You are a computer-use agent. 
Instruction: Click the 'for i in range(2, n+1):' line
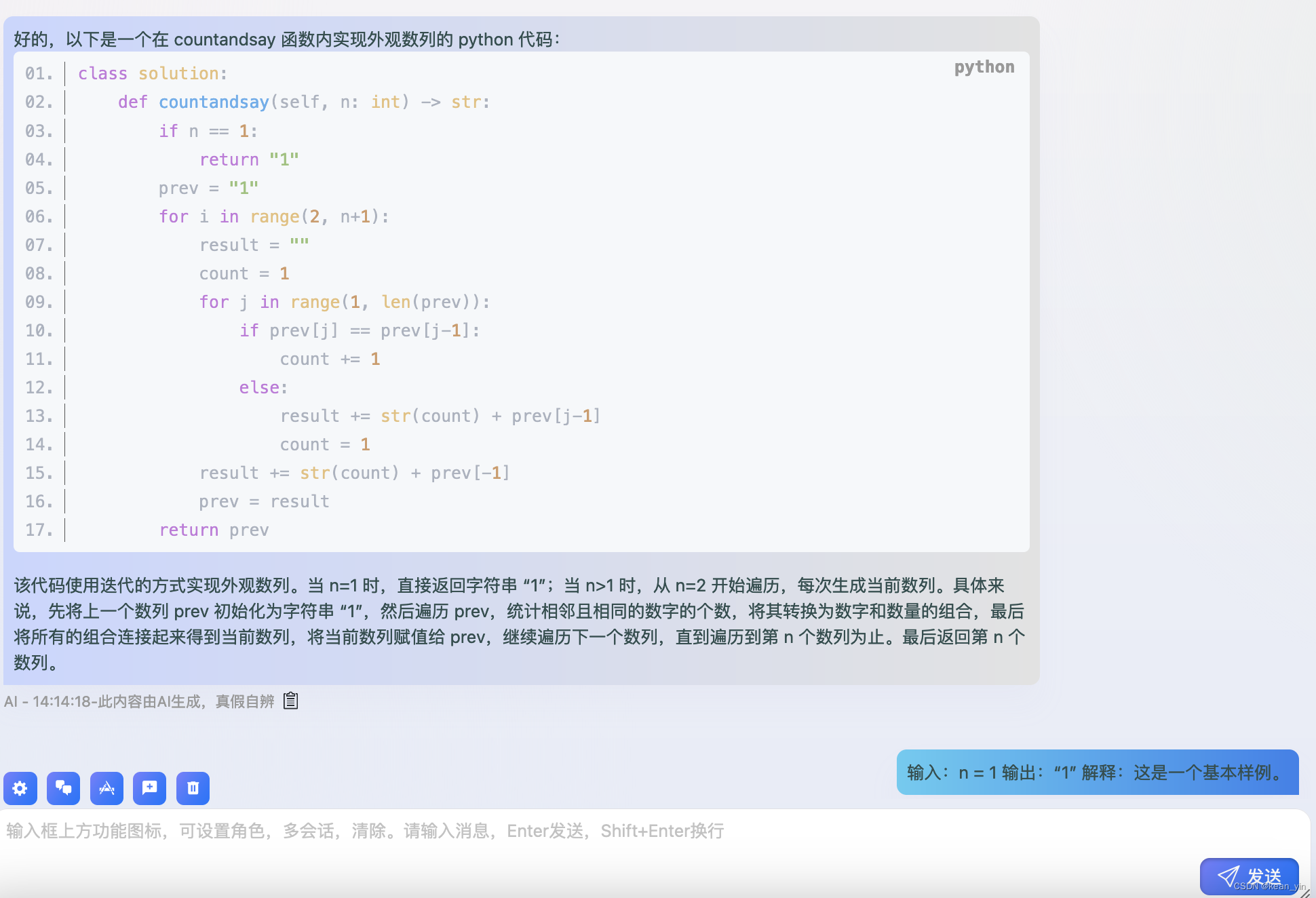[x=274, y=216]
